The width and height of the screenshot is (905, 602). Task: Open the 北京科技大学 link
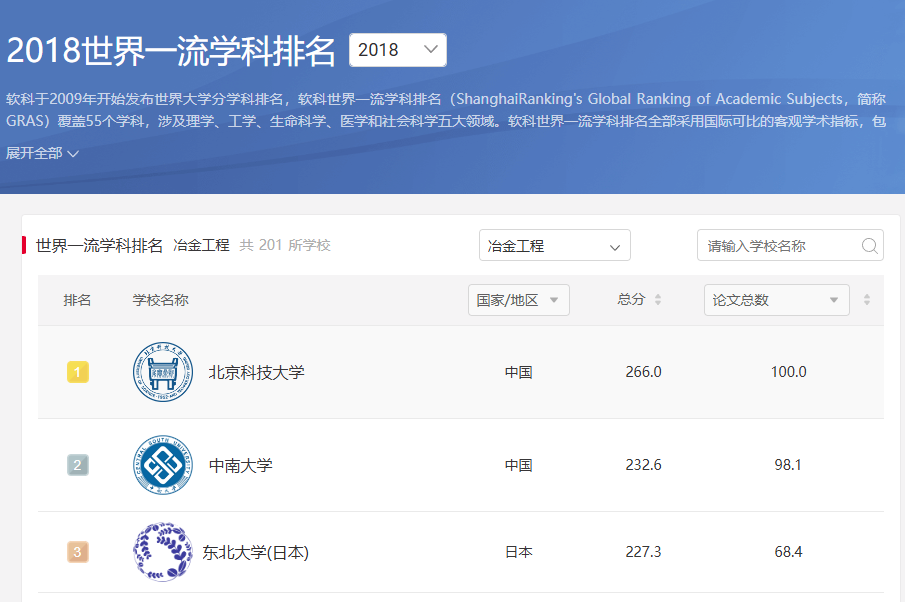point(256,373)
